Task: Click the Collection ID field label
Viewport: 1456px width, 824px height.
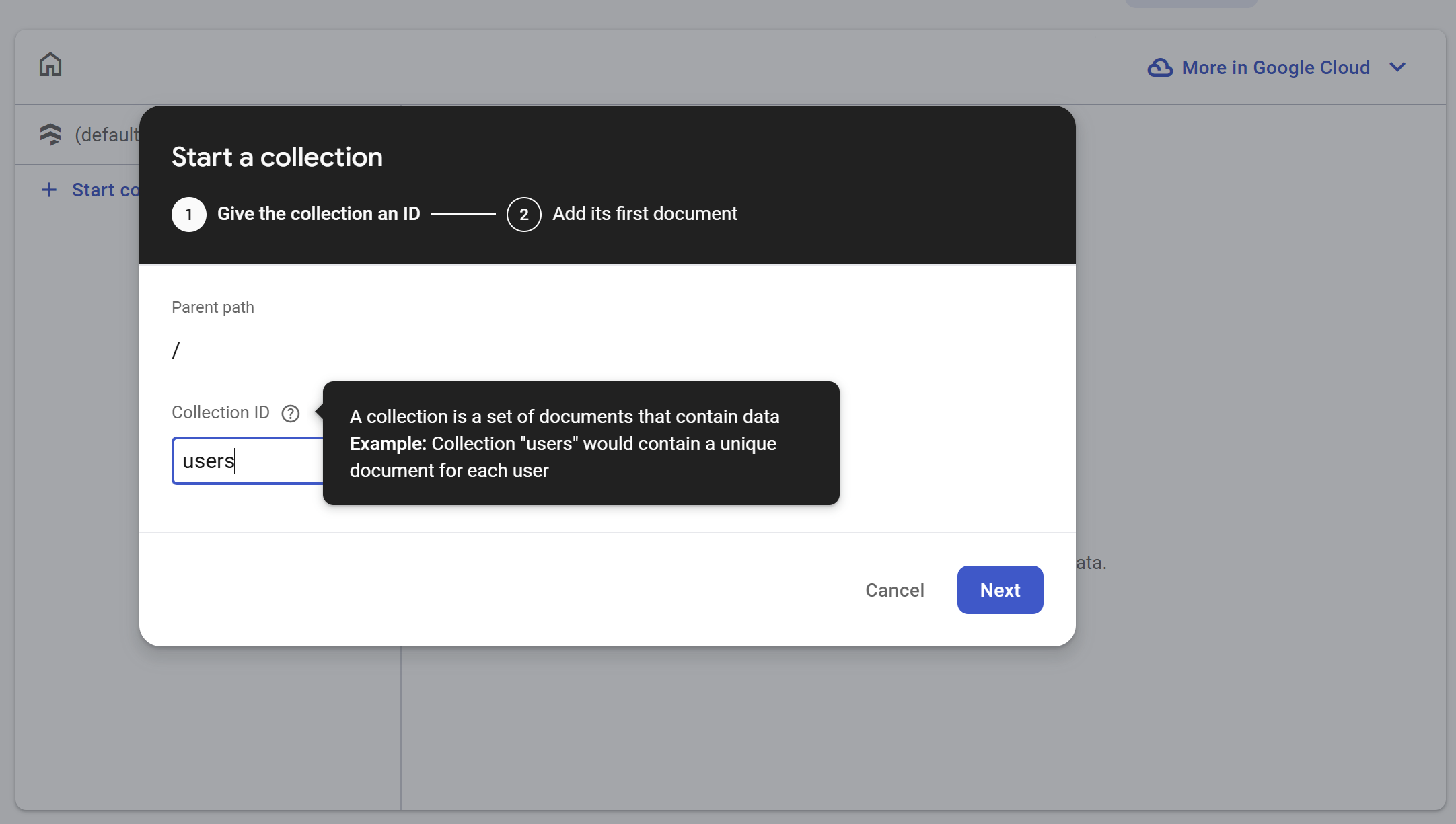Action: [x=221, y=412]
